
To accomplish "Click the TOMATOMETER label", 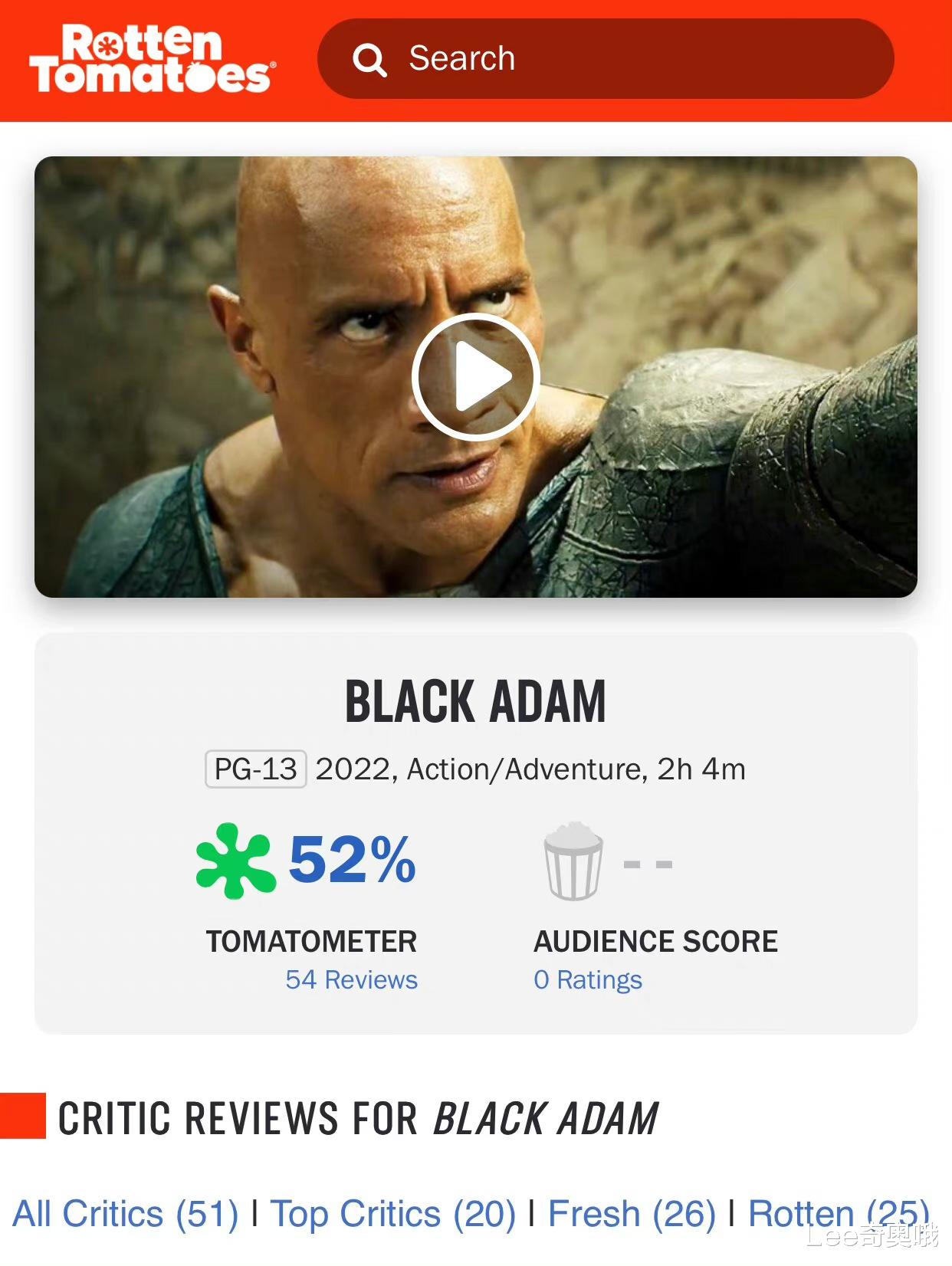I will (x=311, y=941).
